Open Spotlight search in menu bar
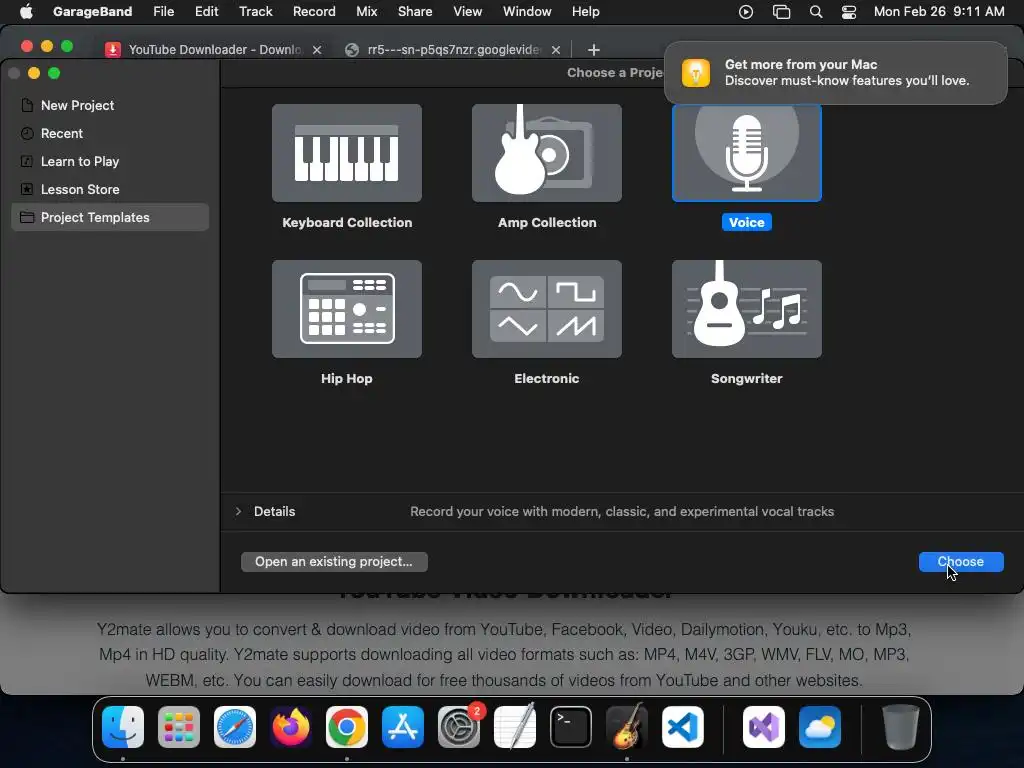 pos(816,12)
